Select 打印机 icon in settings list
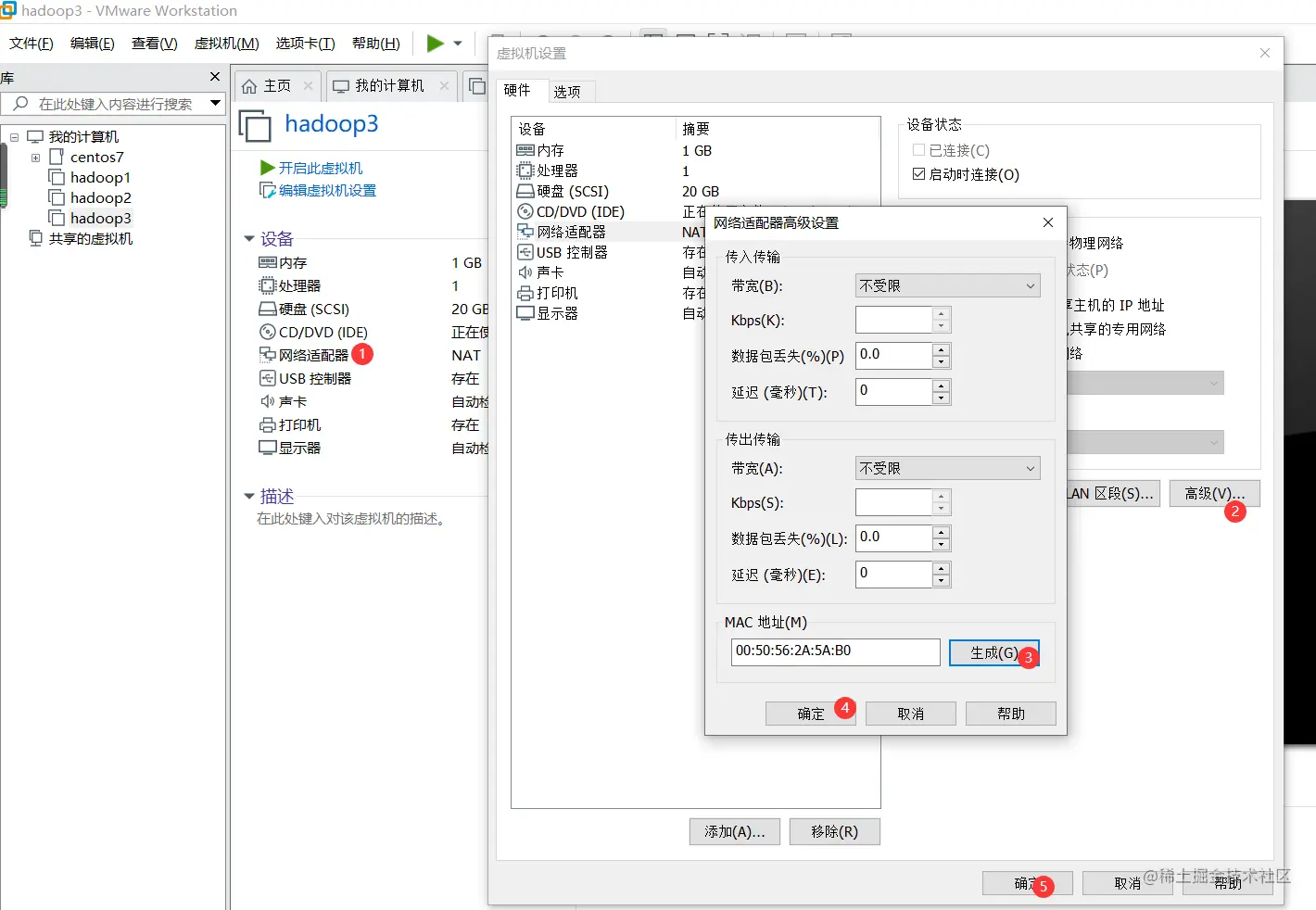The height and width of the screenshot is (910, 1316). pos(525,293)
